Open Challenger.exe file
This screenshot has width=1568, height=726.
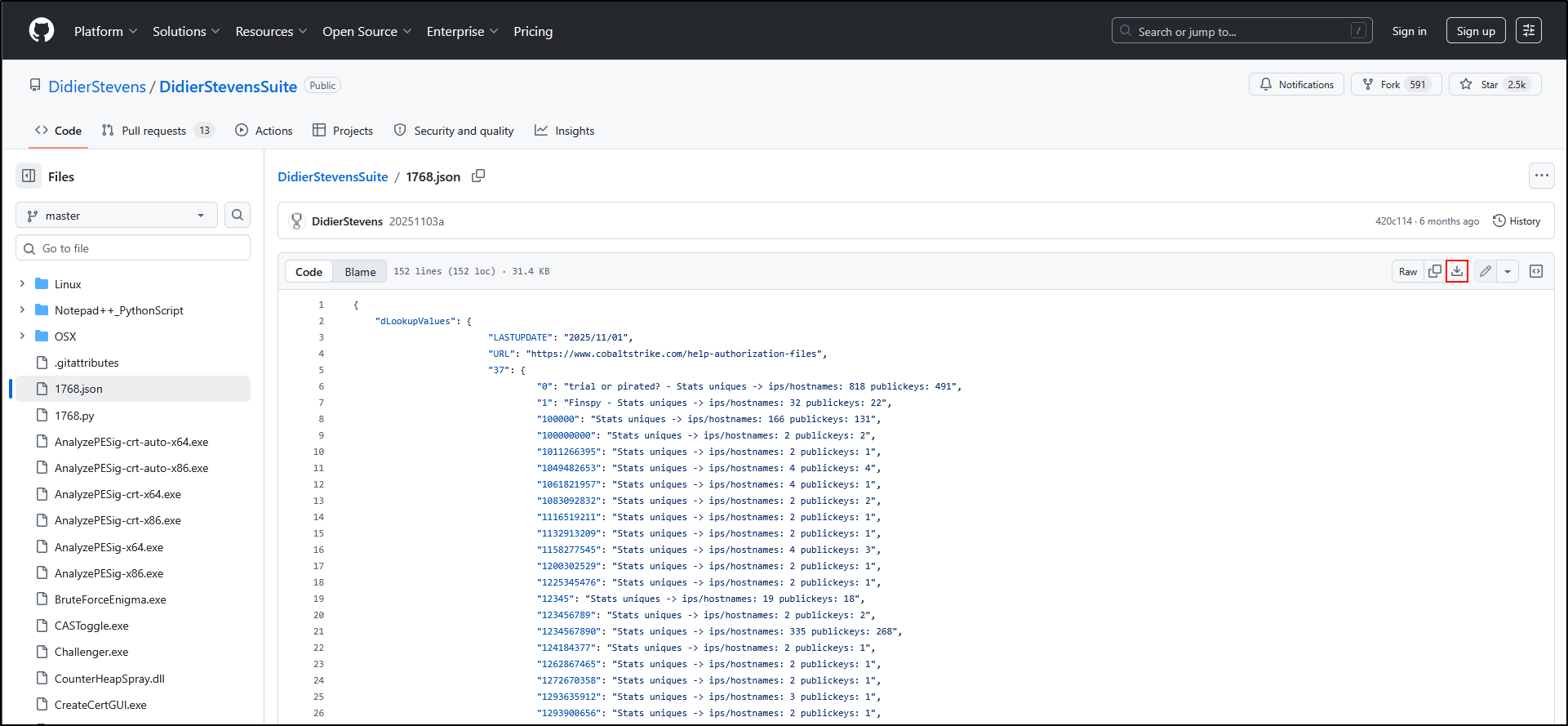(91, 652)
